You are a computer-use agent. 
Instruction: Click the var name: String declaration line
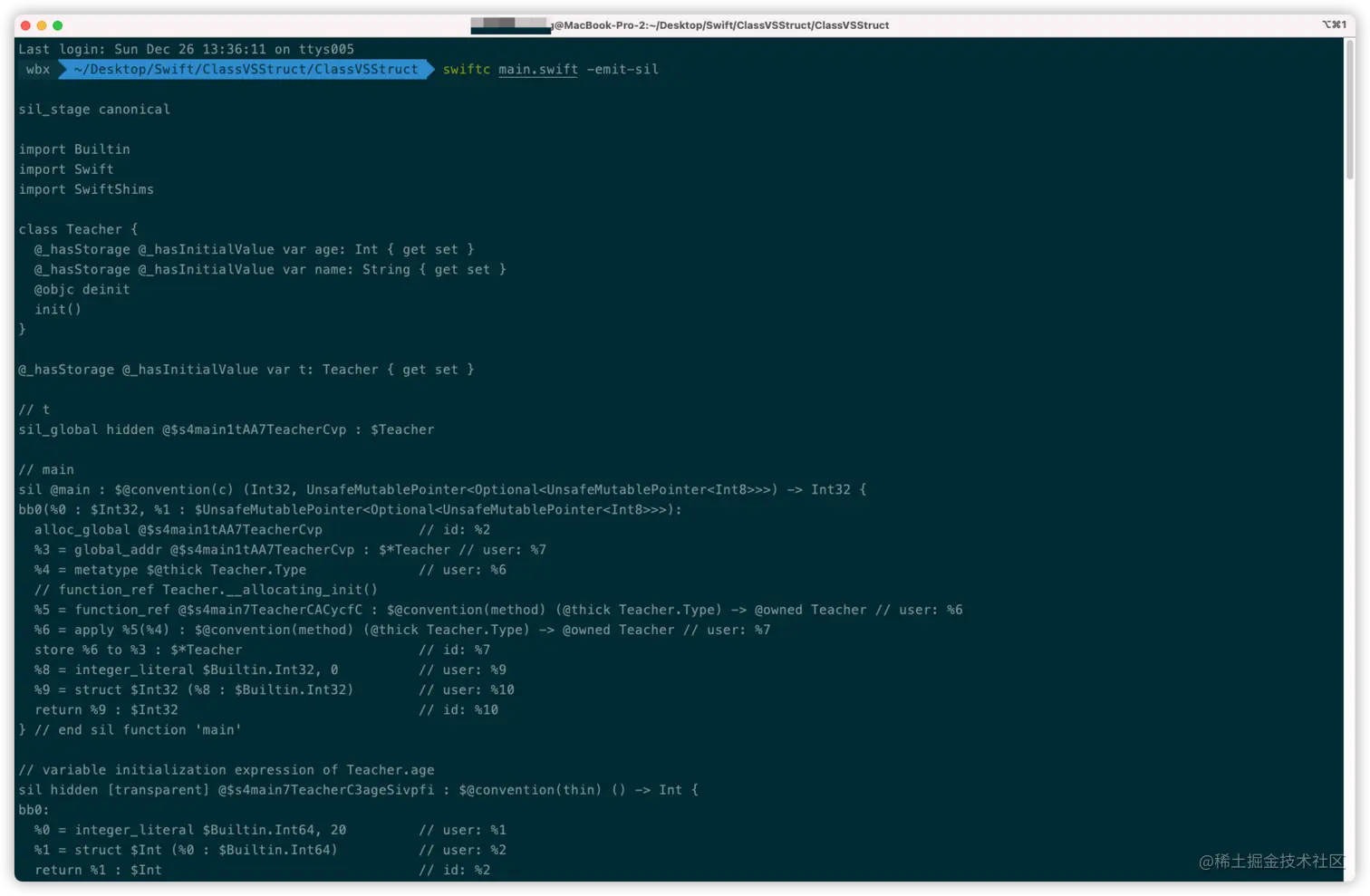270,269
